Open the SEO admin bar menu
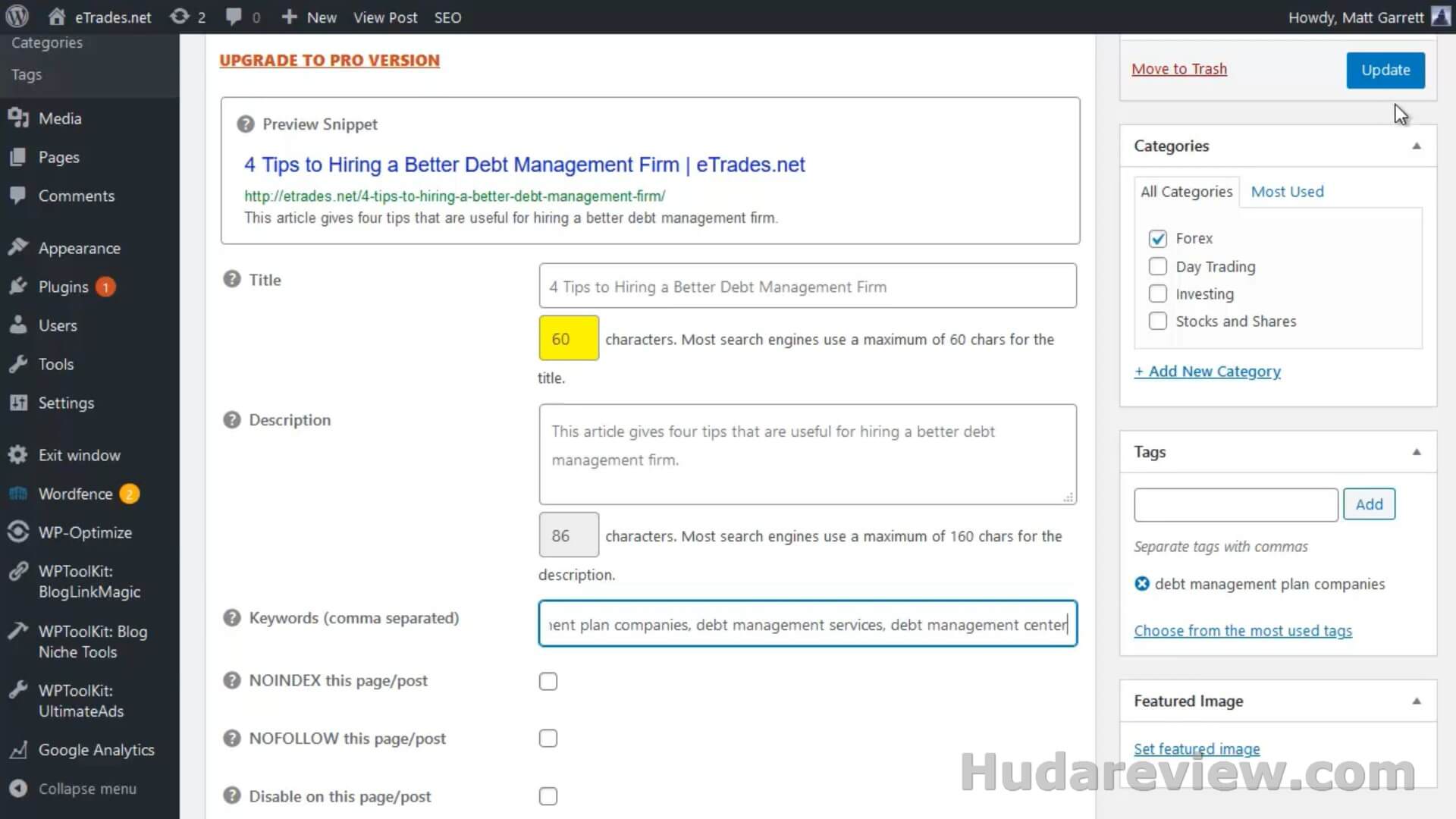The width and height of the screenshot is (1456, 819). coord(447,17)
